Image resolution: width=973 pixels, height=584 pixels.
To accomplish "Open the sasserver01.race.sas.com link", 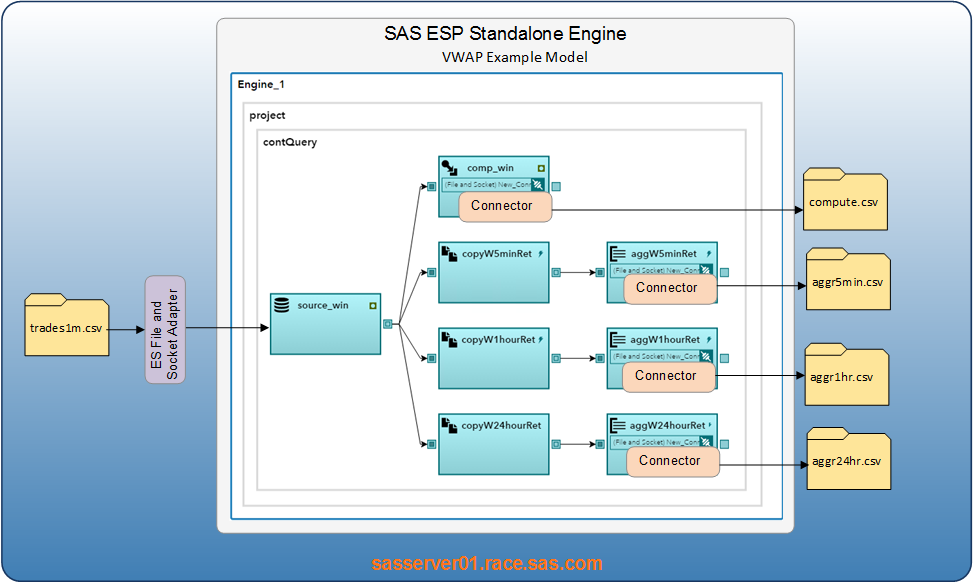I will pos(485,562).
